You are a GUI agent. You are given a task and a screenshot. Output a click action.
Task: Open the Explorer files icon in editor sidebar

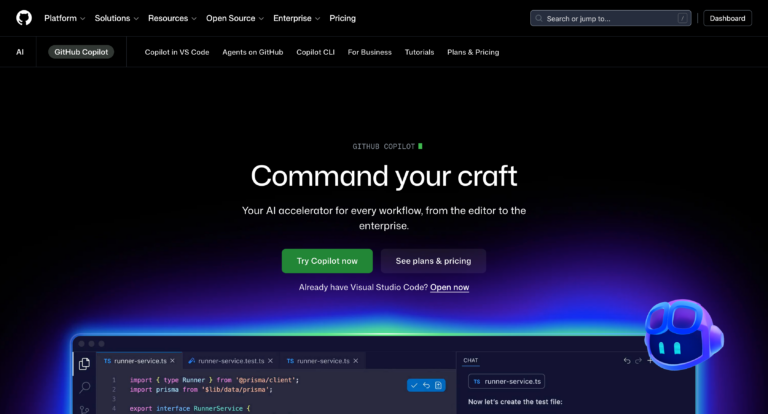[x=84, y=364]
